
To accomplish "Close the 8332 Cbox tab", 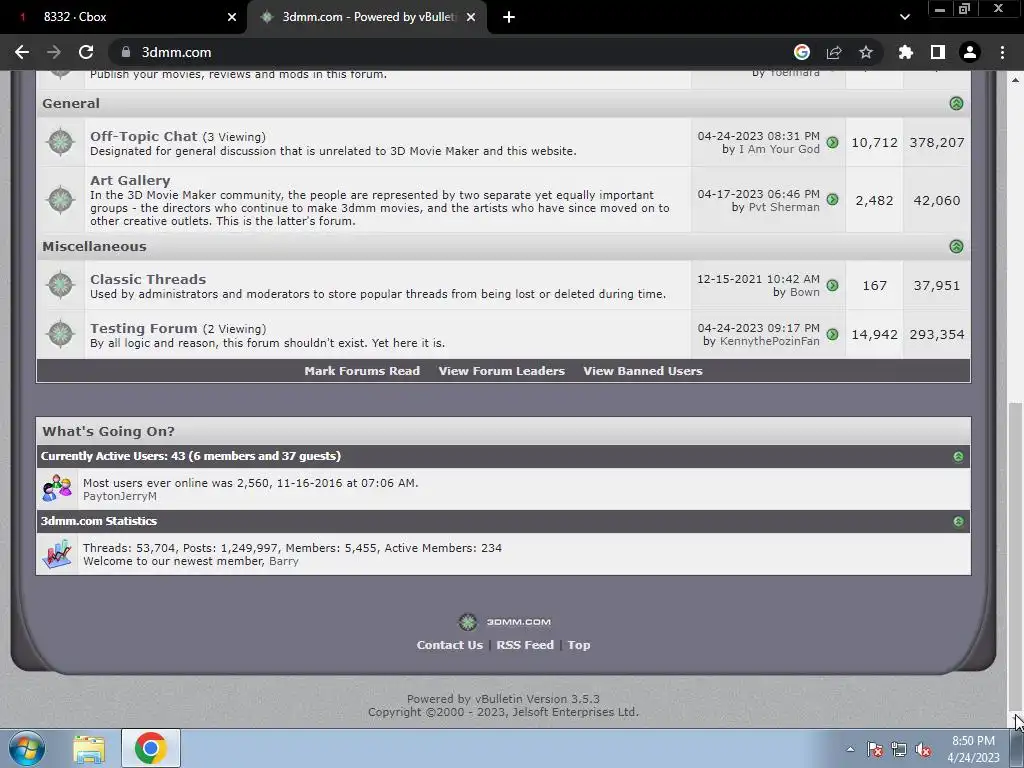I will pyautogui.click(x=232, y=17).
